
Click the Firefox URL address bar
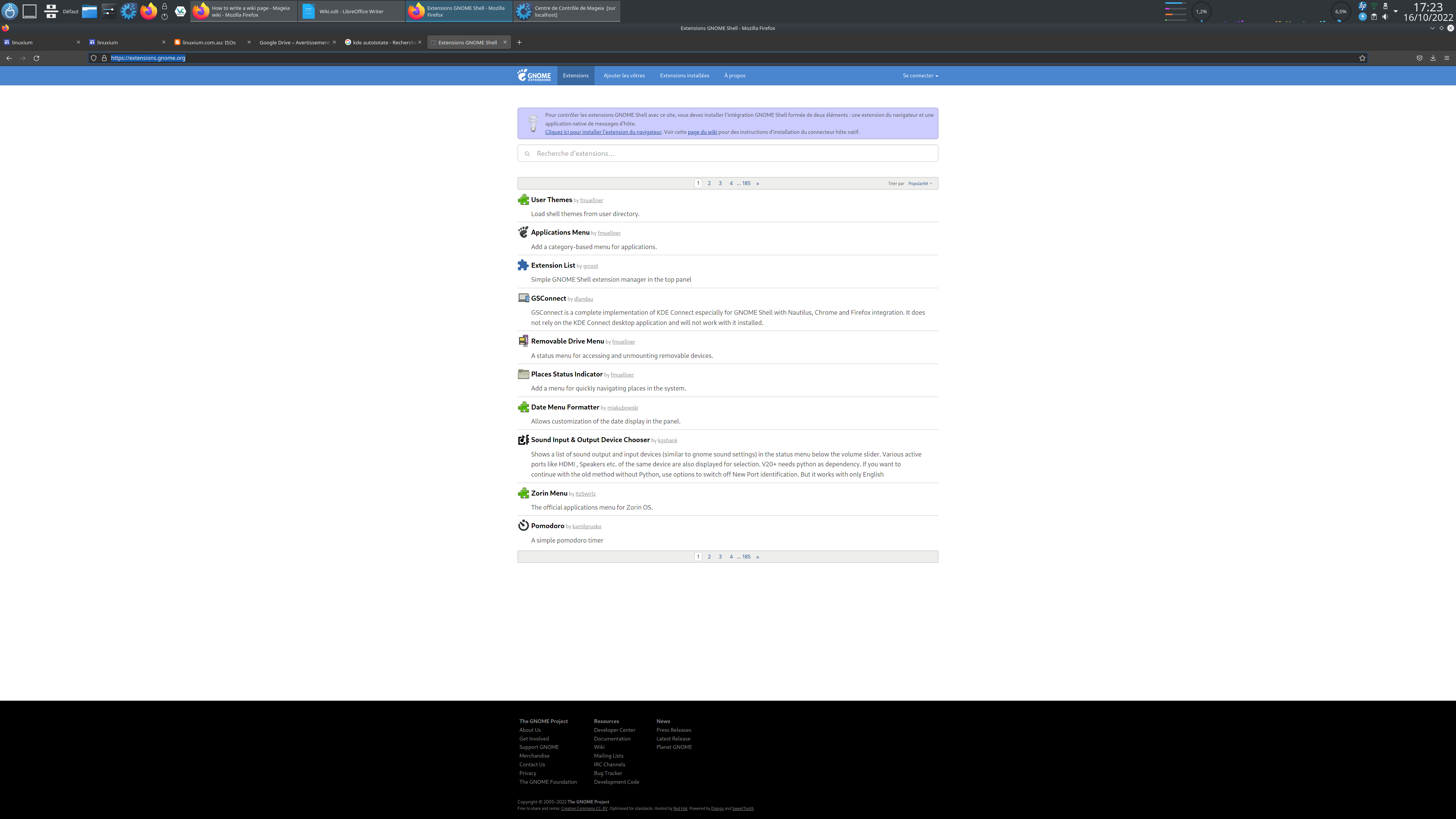(x=728, y=58)
